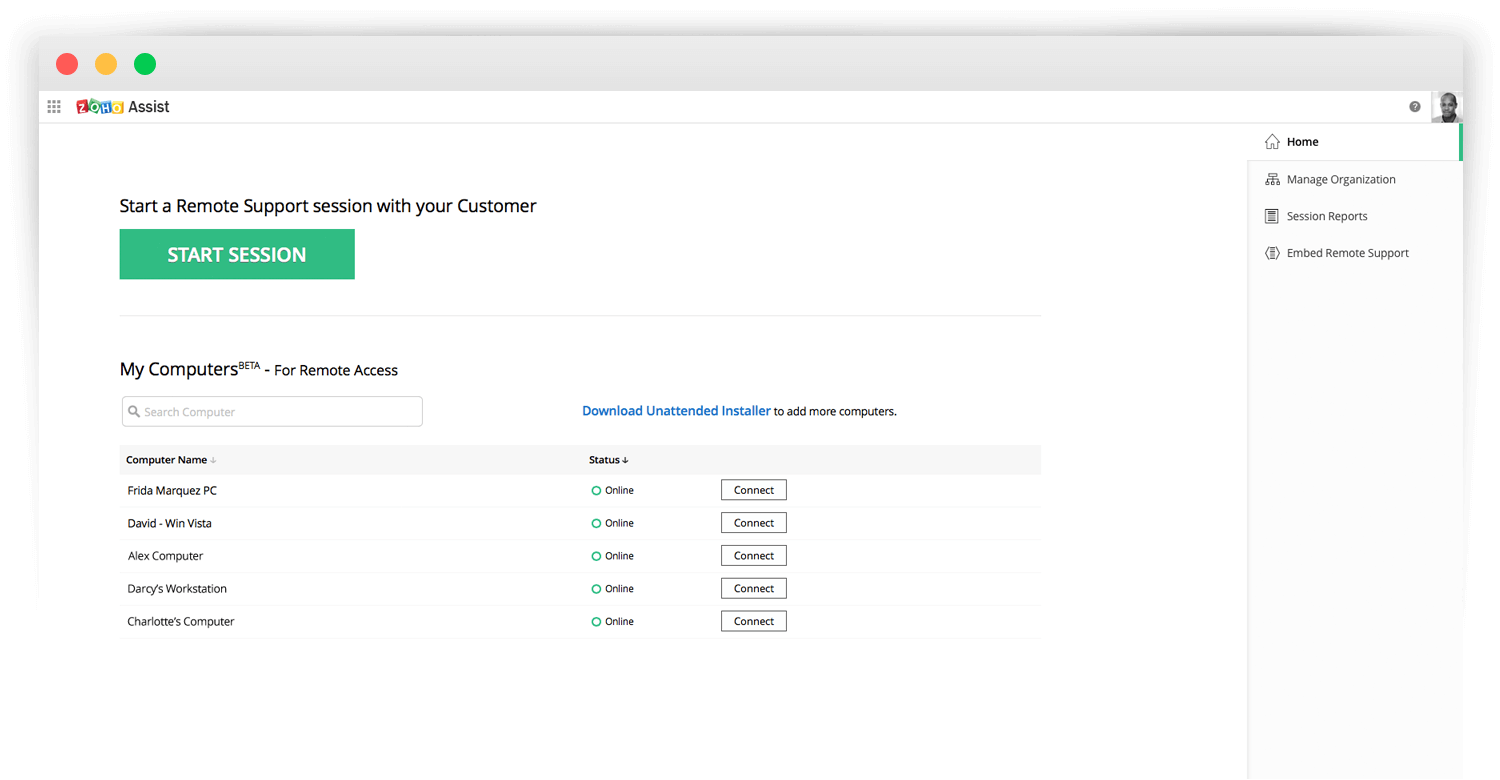Viewport: 1500px width, 780px height.
Task: Click the Home house icon
Action: [1272, 142]
